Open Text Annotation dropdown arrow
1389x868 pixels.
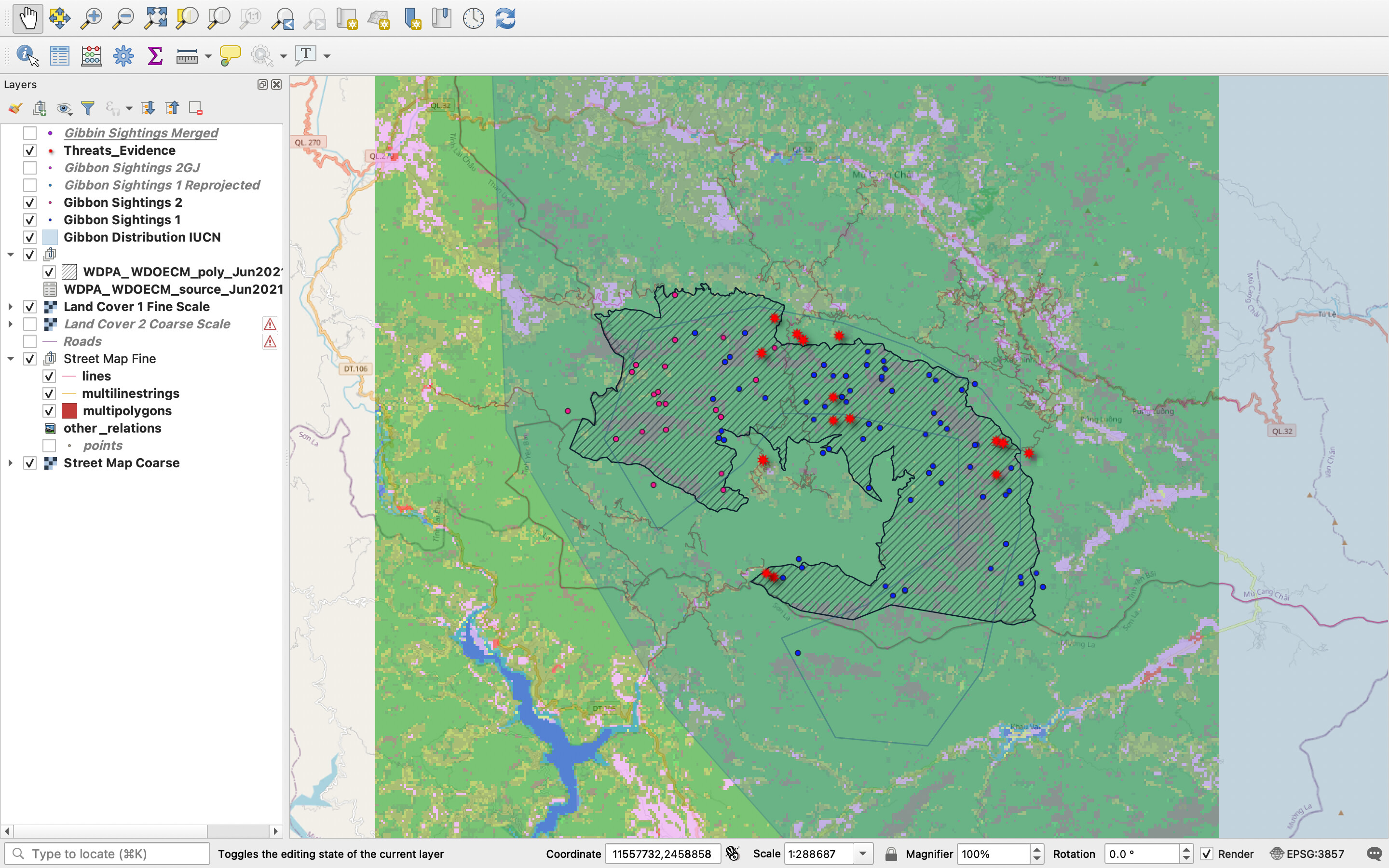coord(327,56)
